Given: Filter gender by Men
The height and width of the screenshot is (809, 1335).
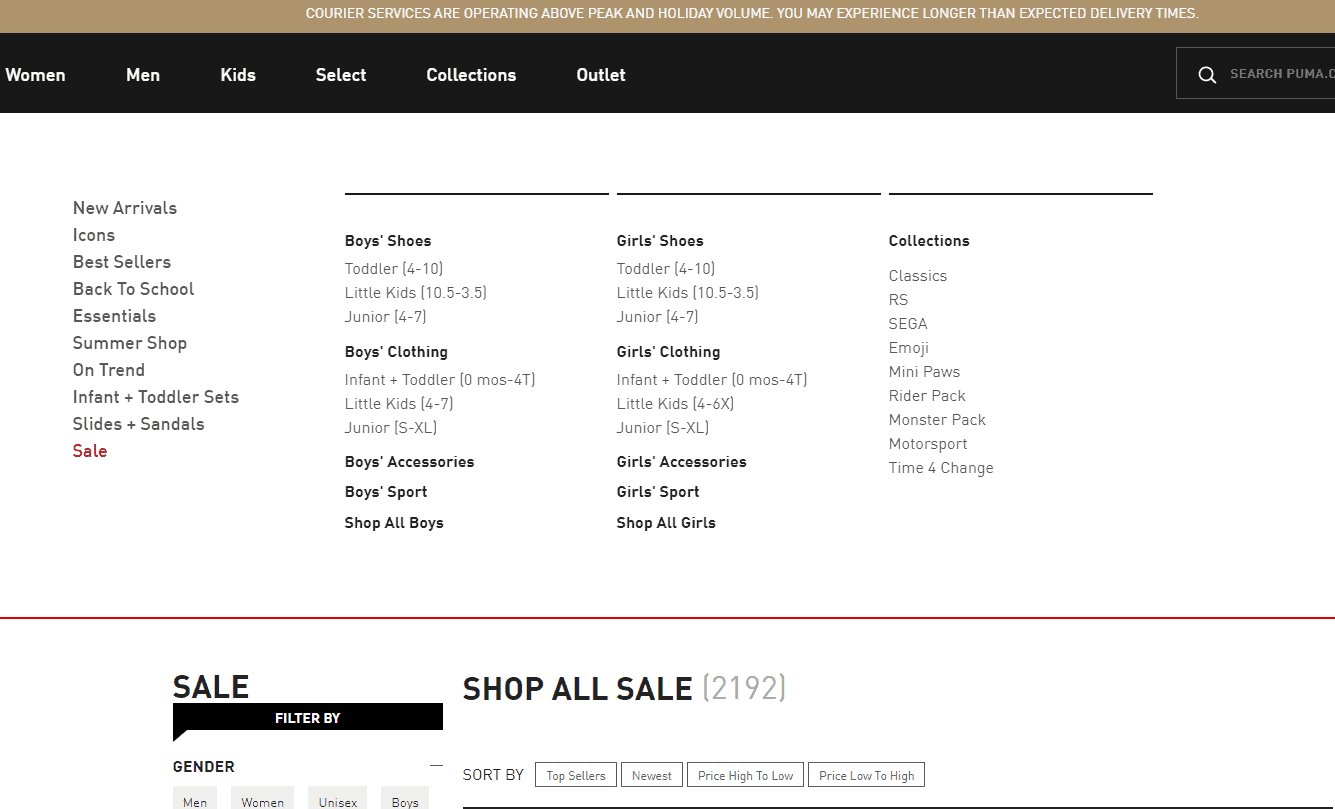Looking at the screenshot, I should (x=195, y=798).
